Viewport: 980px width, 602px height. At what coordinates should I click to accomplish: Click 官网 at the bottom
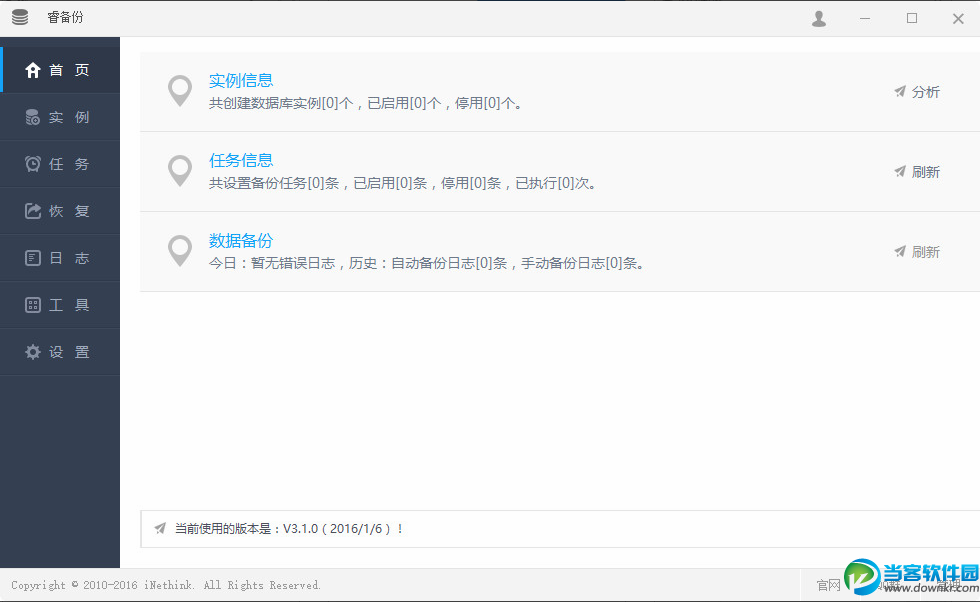click(828, 585)
